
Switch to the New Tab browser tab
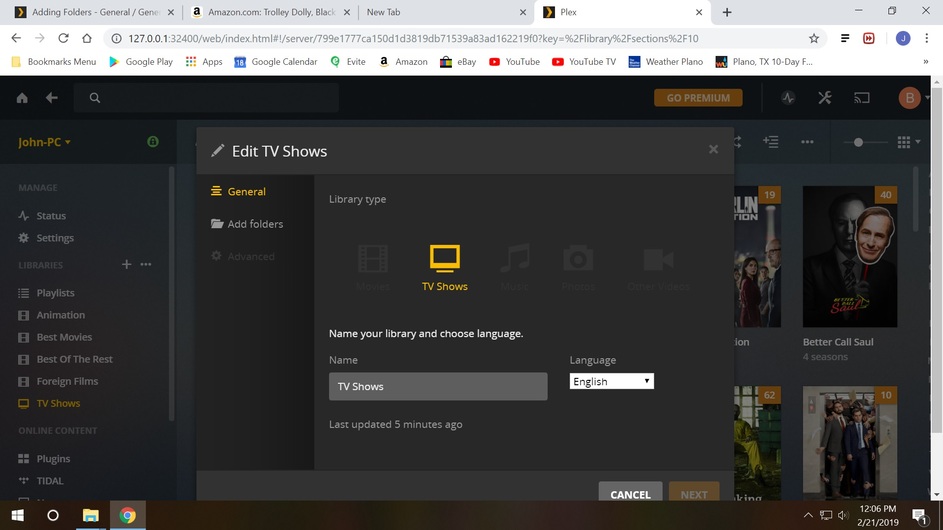coord(446,12)
